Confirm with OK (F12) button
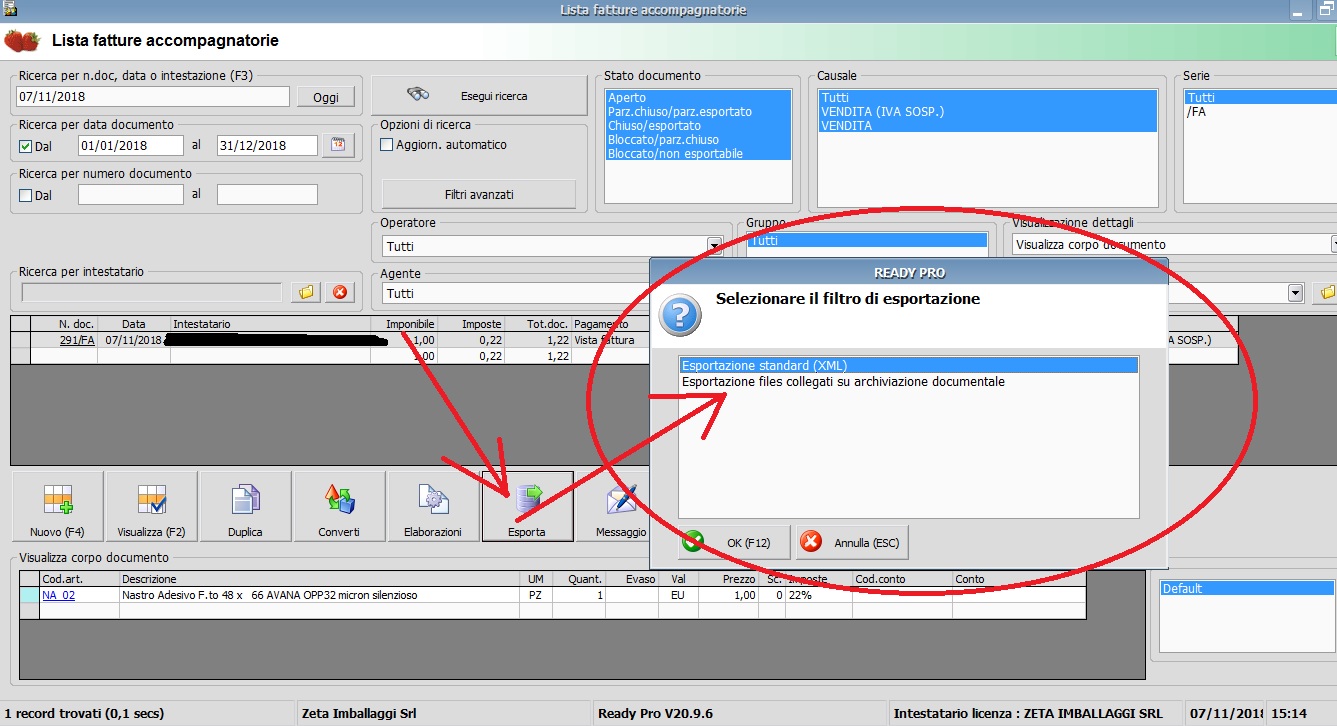The width and height of the screenshot is (1337, 726). pos(734,543)
